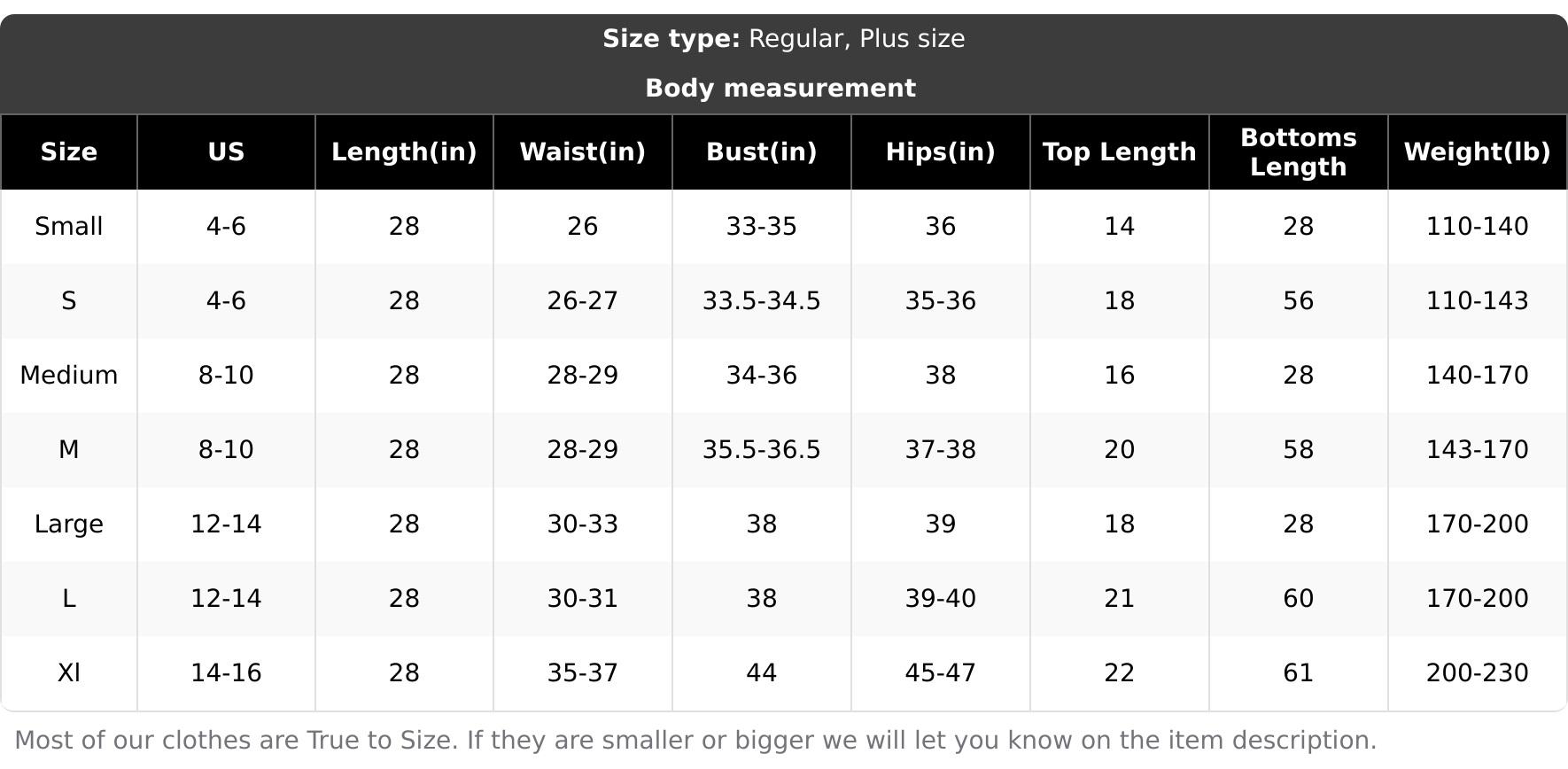Select the Xl size row label

coord(69,673)
